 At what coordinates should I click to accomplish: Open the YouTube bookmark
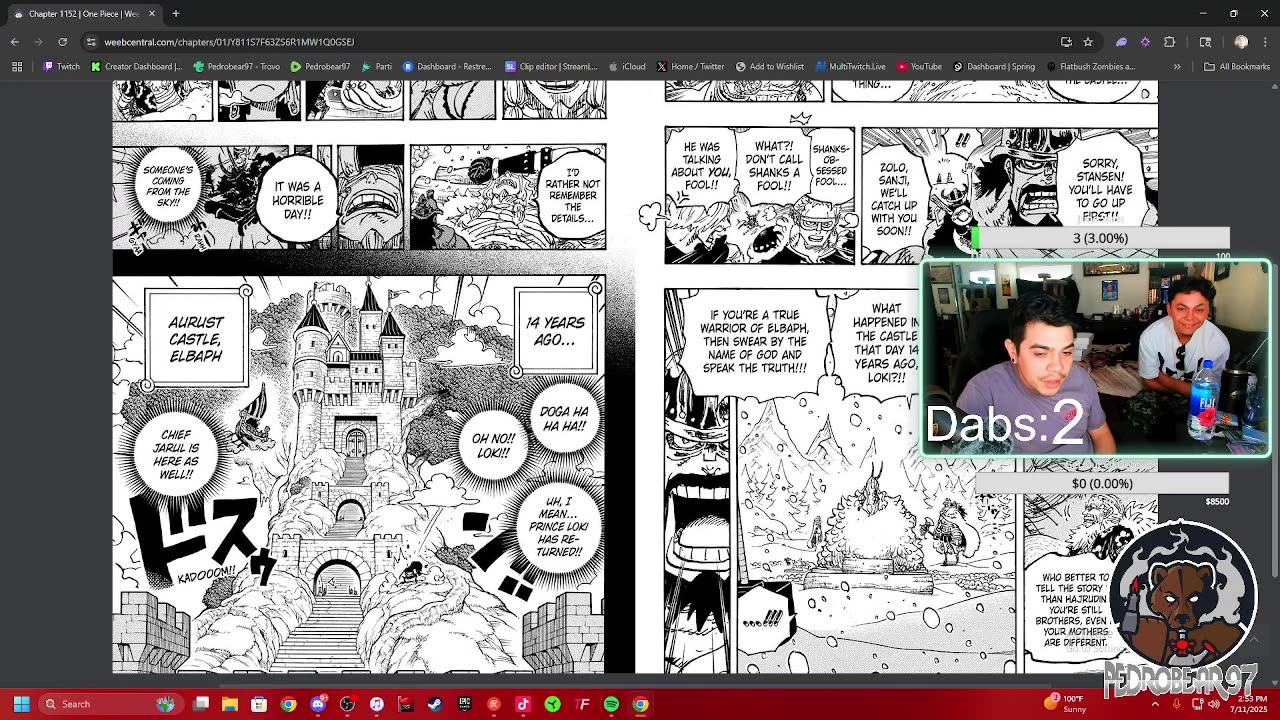point(920,67)
